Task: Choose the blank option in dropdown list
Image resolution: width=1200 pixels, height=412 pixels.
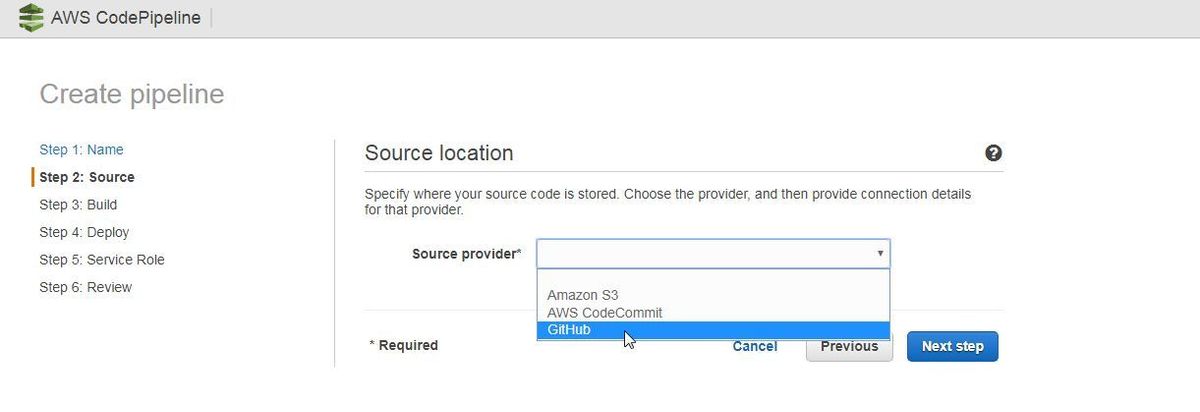Action: point(713,279)
